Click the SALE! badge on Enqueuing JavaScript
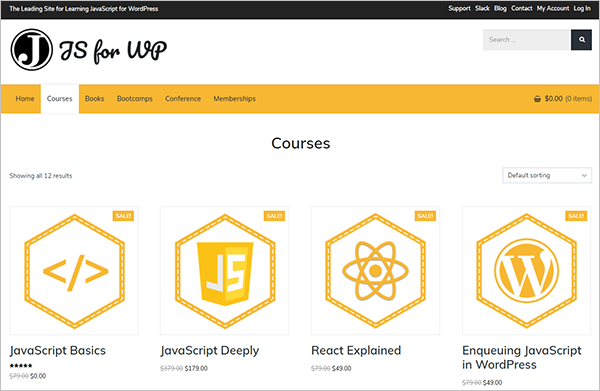This screenshot has width=600, height=391. click(x=576, y=216)
